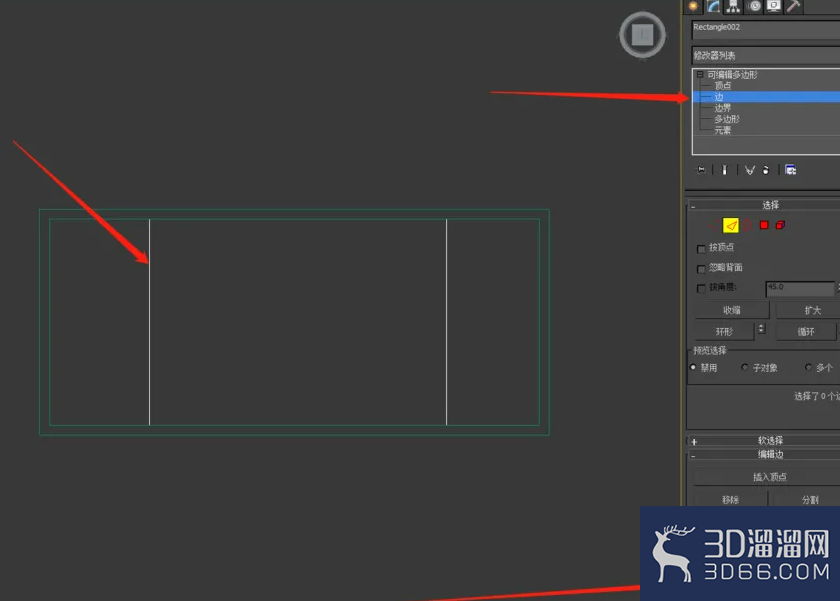This screenshot has height=601, width=840.
Task: Open the Utilities hammer panel tab
Action: click(793, 6)
